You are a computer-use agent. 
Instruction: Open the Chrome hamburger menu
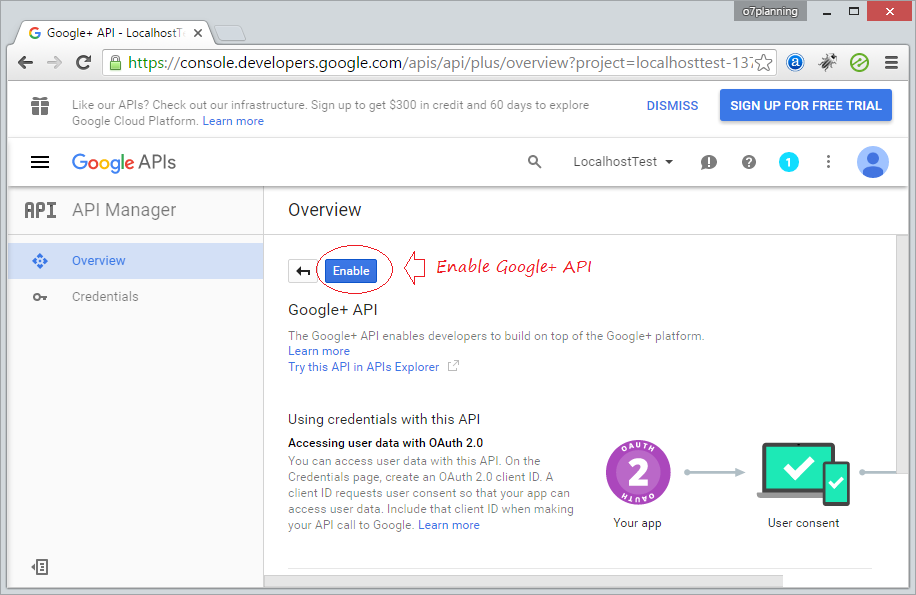point(891,62)
